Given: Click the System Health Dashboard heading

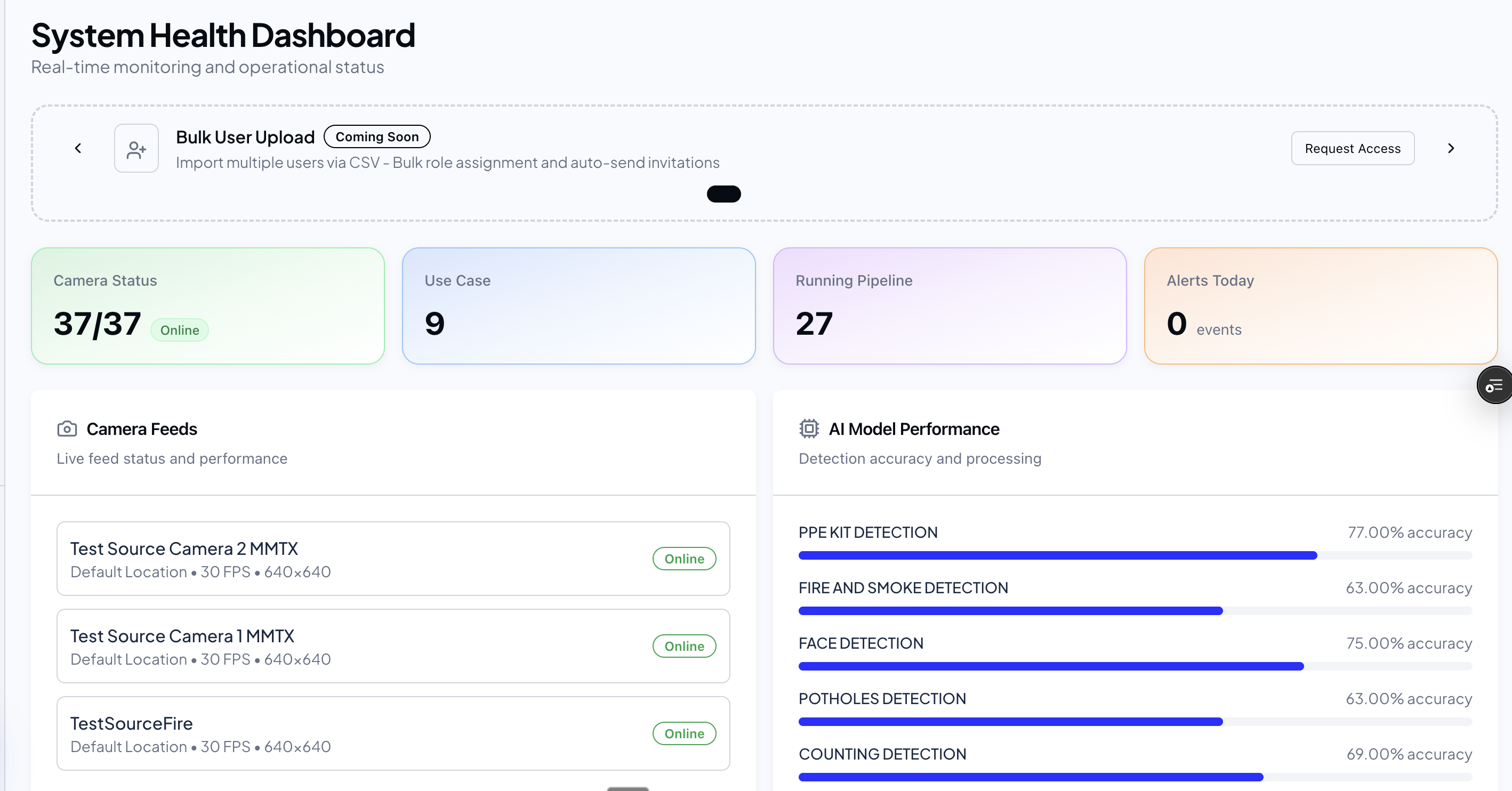Looking at the screenshot, I should 223,35.
